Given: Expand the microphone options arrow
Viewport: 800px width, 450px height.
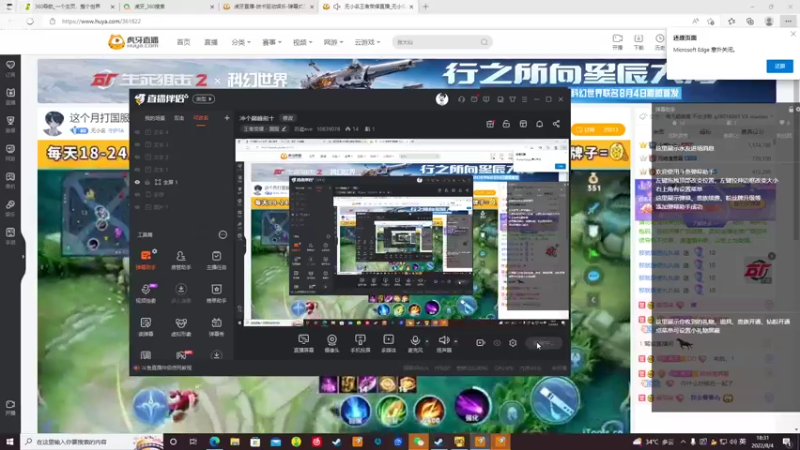Looking at the screenshot, I should (x=427, y=341).
